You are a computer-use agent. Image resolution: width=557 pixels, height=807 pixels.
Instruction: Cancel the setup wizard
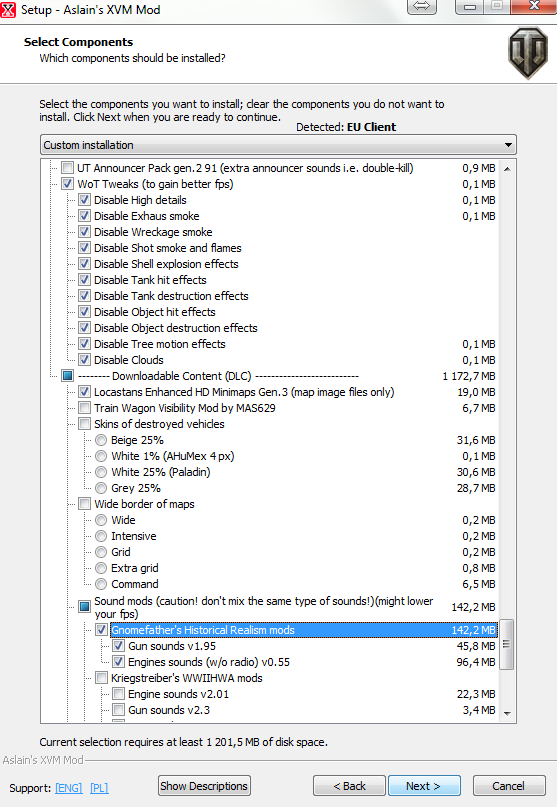coord(509,786)
